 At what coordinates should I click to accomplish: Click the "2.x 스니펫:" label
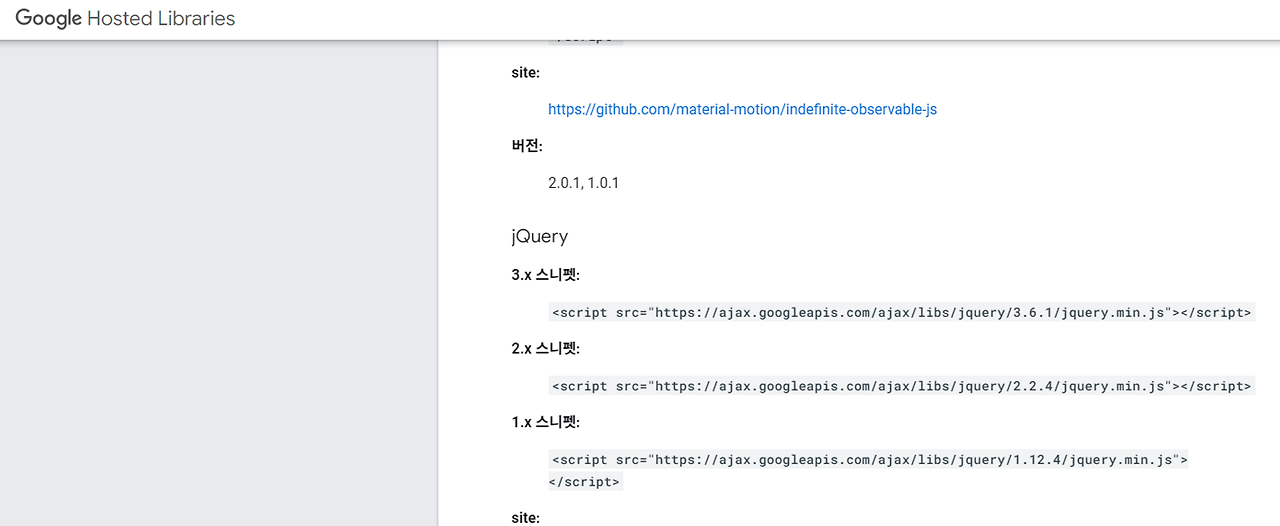(545, 348)
